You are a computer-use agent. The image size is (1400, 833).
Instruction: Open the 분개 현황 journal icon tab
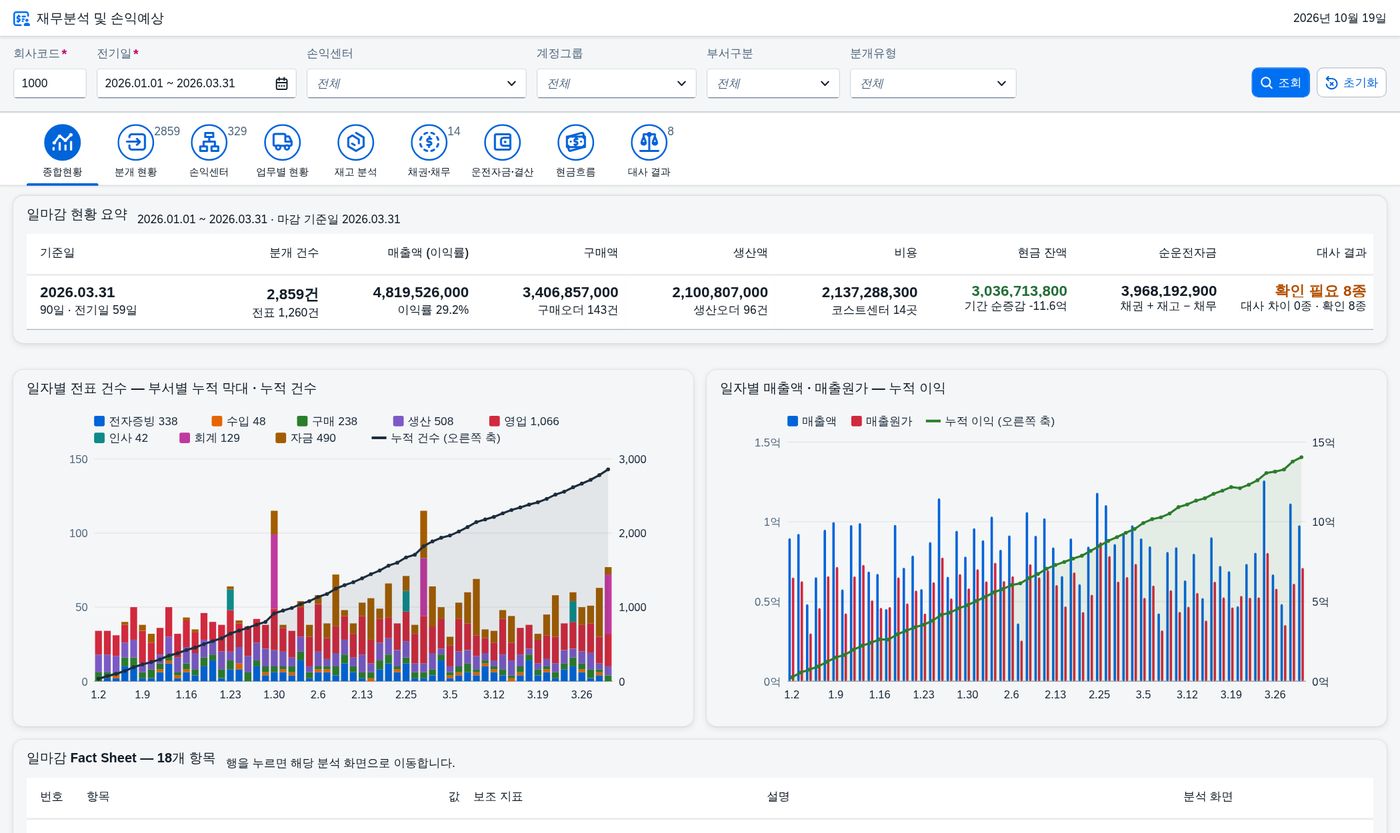tap(136, 143)
